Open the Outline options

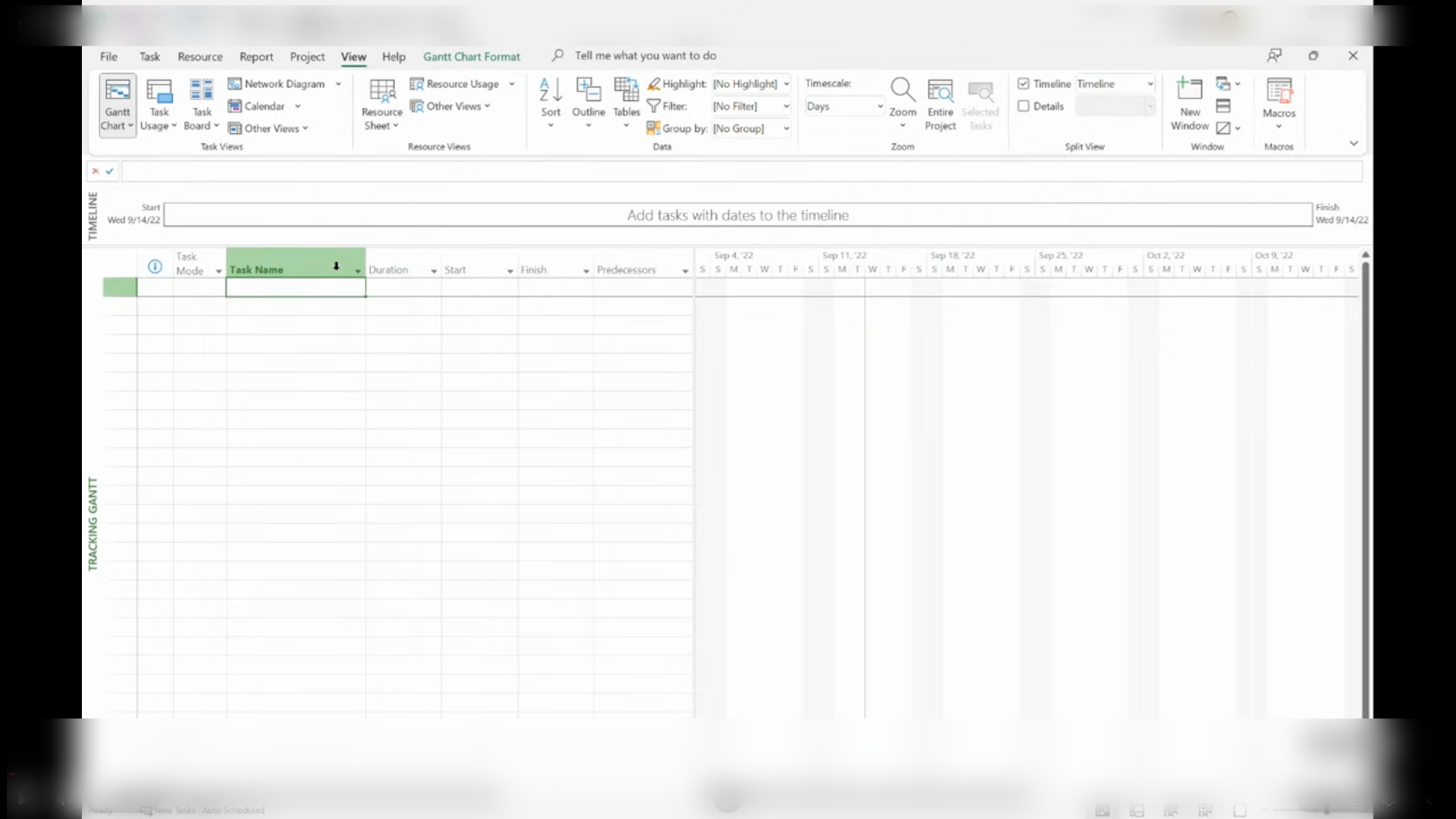588,91
